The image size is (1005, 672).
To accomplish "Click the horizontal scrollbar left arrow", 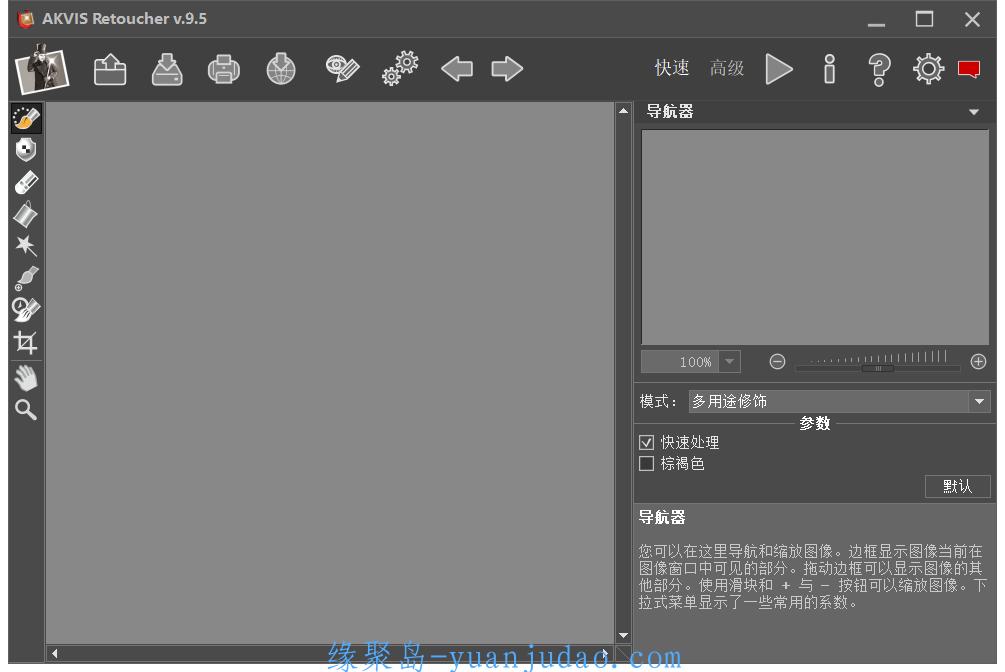I will (54, 653).
